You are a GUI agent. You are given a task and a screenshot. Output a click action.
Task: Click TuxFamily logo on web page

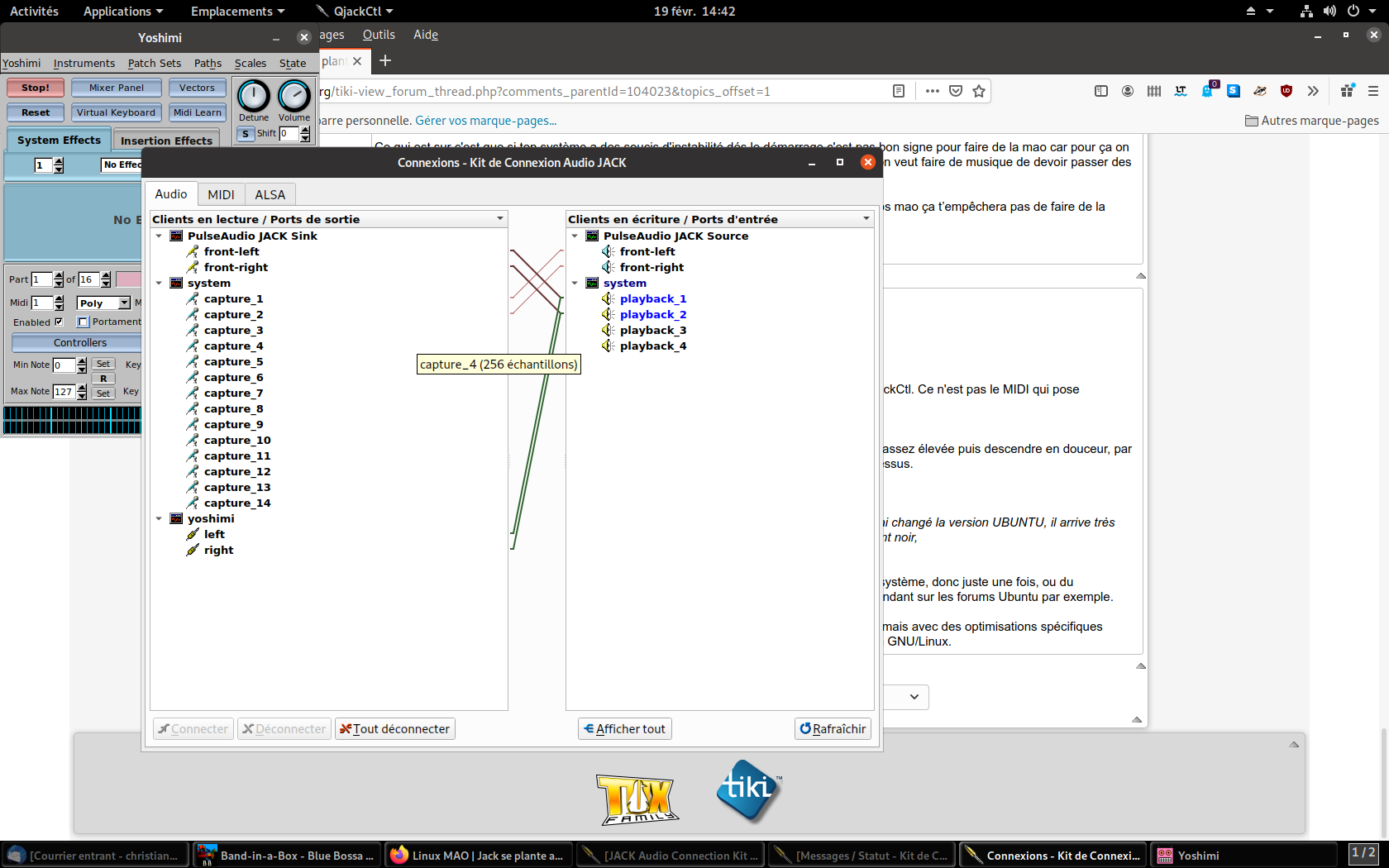pos(637,799)
